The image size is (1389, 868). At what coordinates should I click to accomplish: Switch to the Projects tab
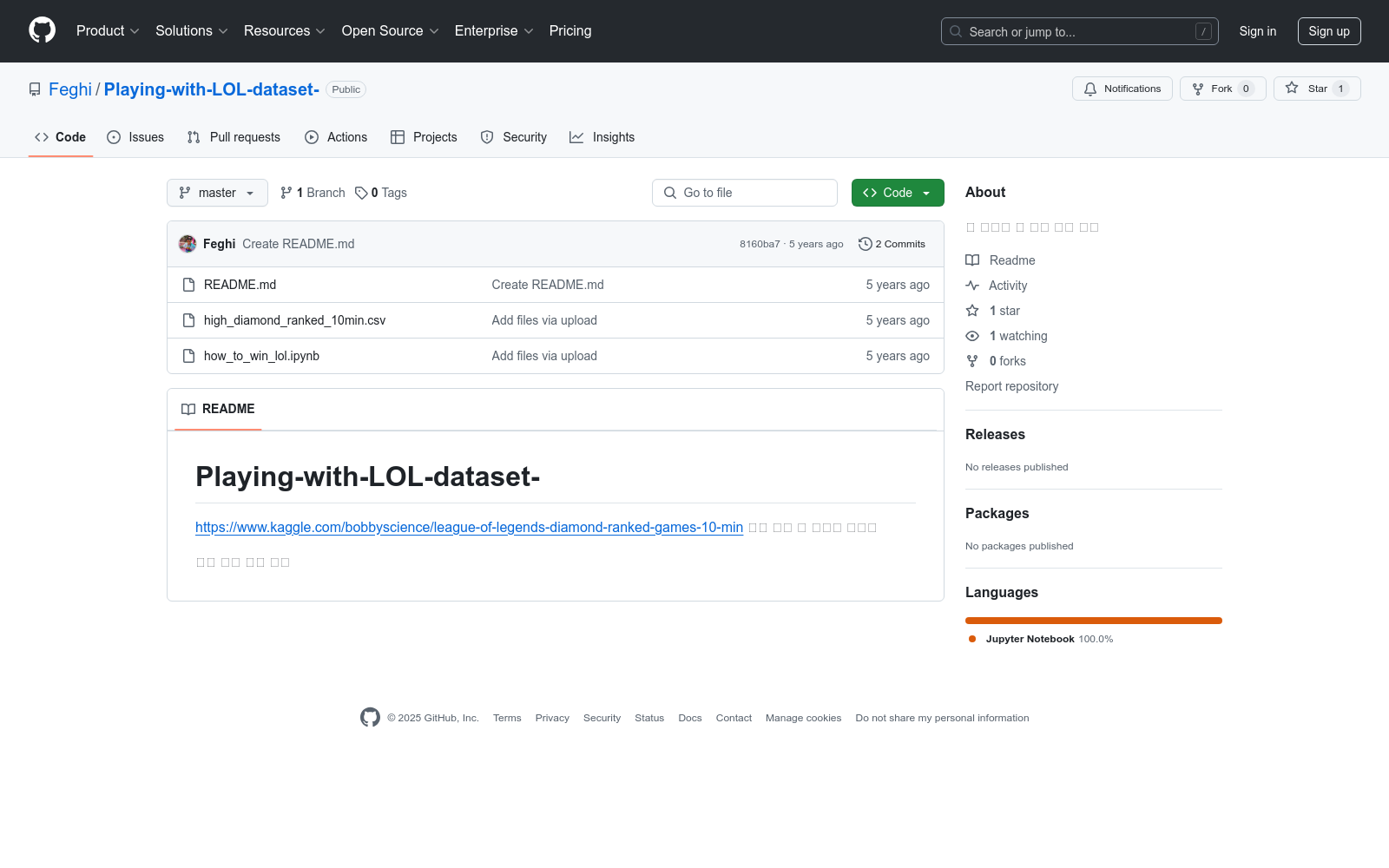pyautogui.click(x=424, y=137)
